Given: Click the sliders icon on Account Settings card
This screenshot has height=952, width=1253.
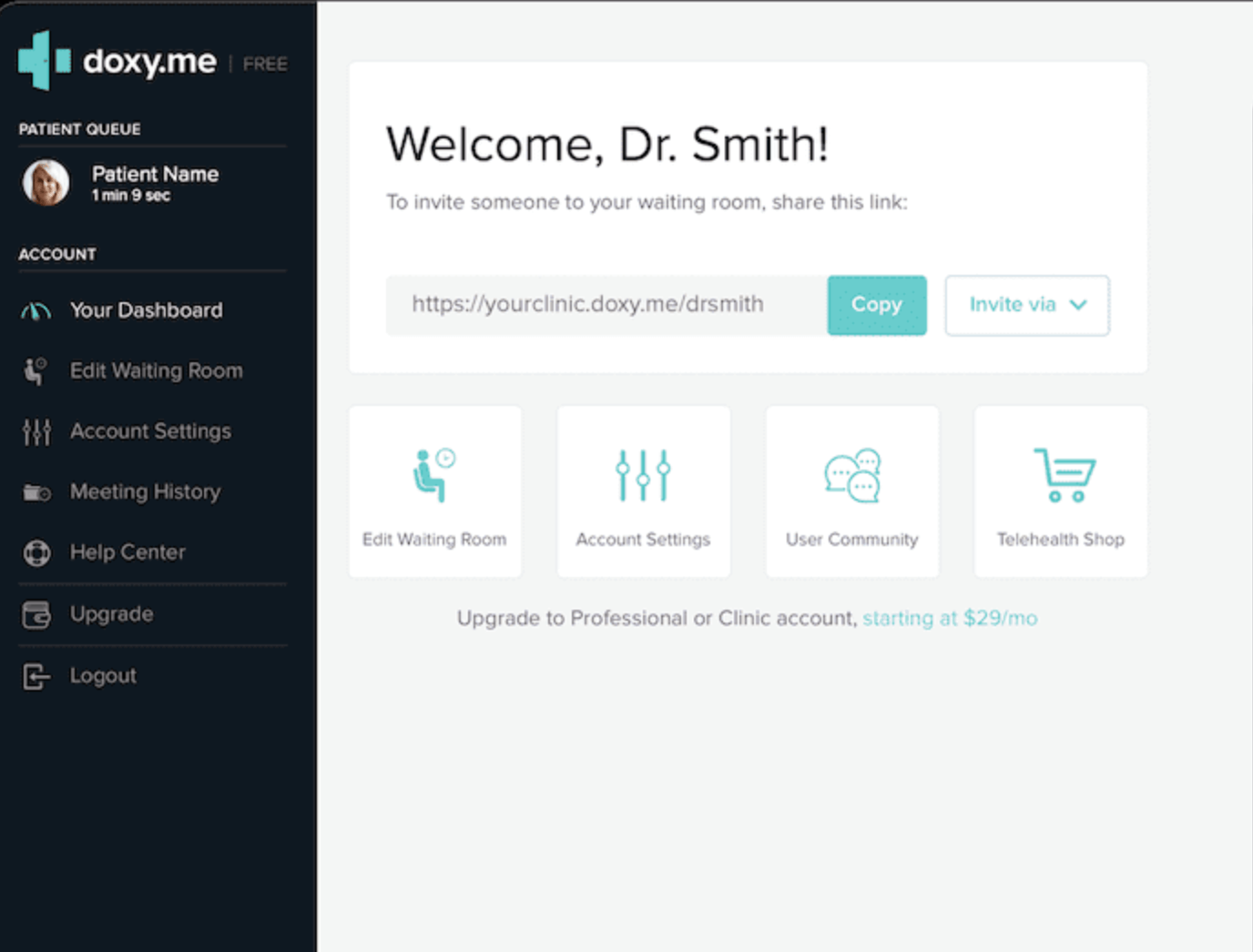Looking at the screenshot, I should (643, 475).
